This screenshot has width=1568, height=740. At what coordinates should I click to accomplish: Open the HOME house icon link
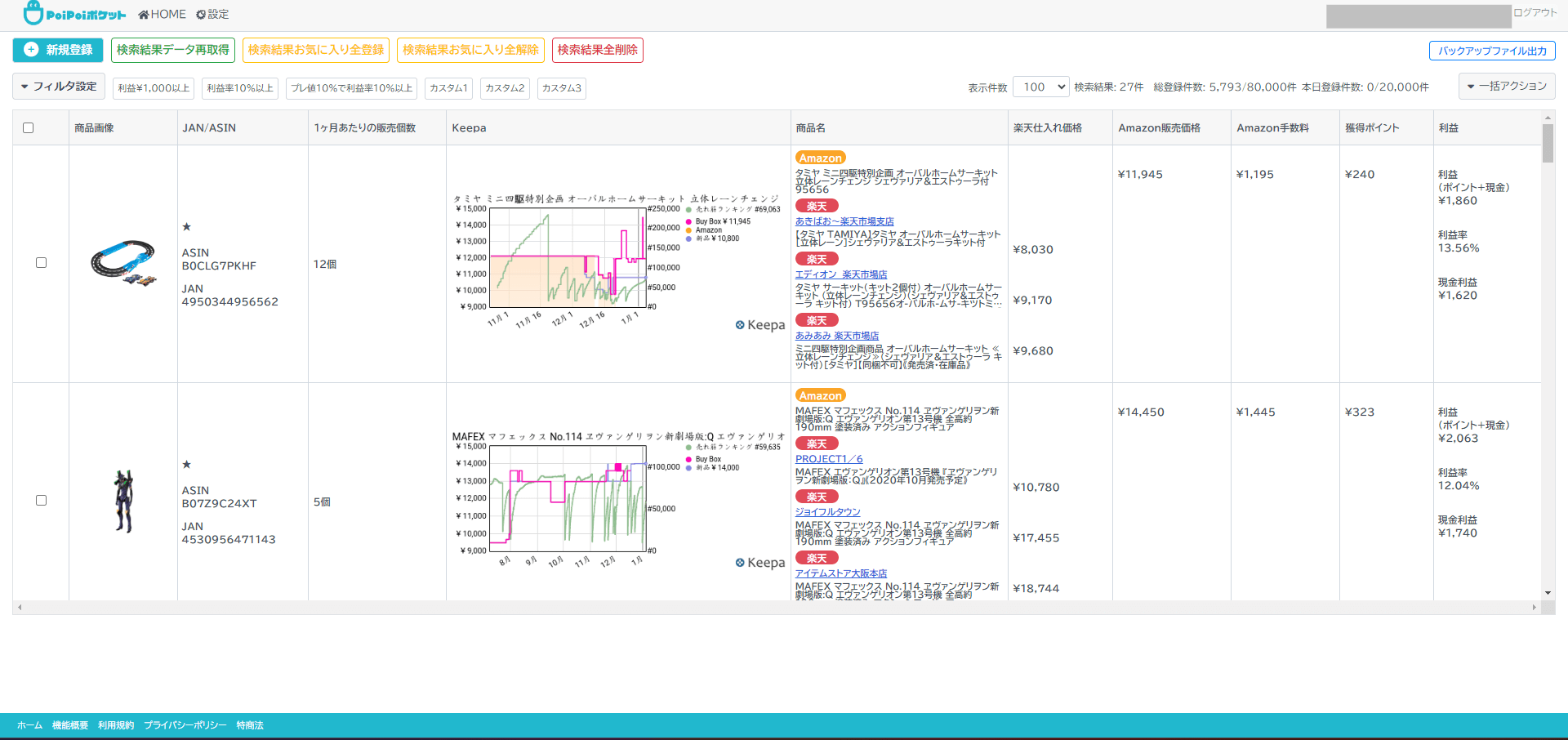pos(144,15)
